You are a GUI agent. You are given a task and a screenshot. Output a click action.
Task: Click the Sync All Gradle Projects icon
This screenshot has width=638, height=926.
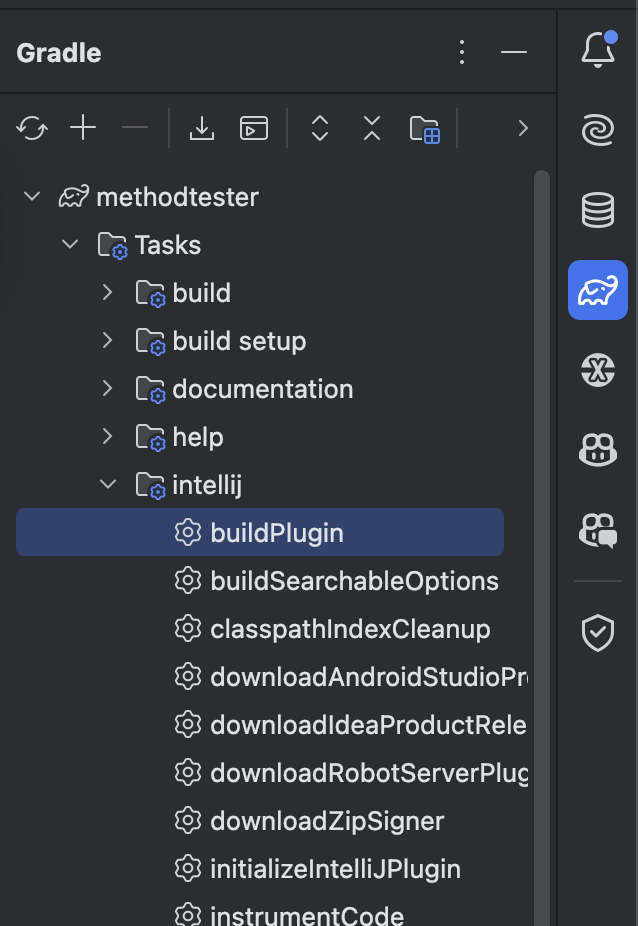pyautogui.click(x=32, y=128)
